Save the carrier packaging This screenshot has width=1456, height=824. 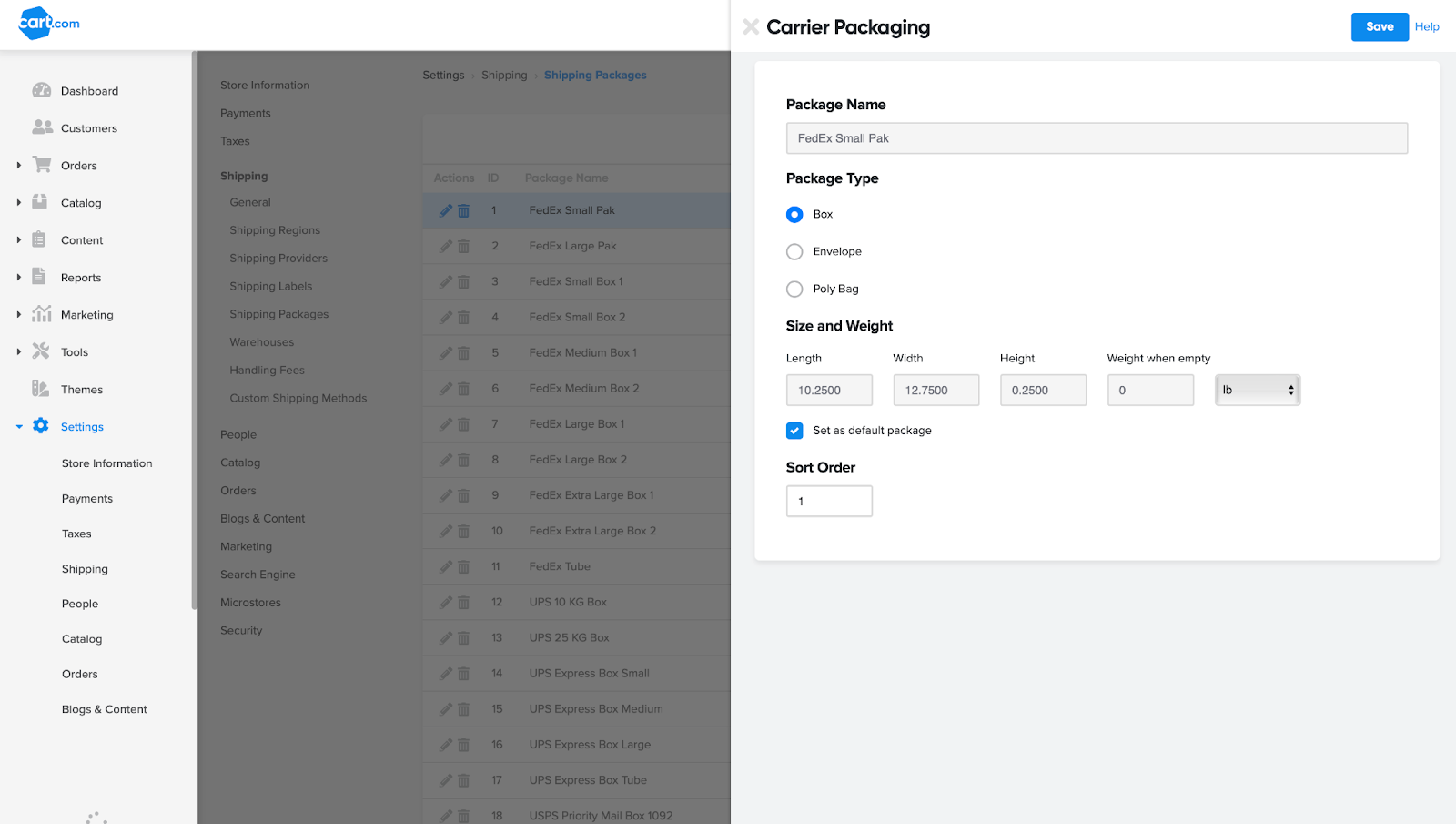coord(1380,26)
